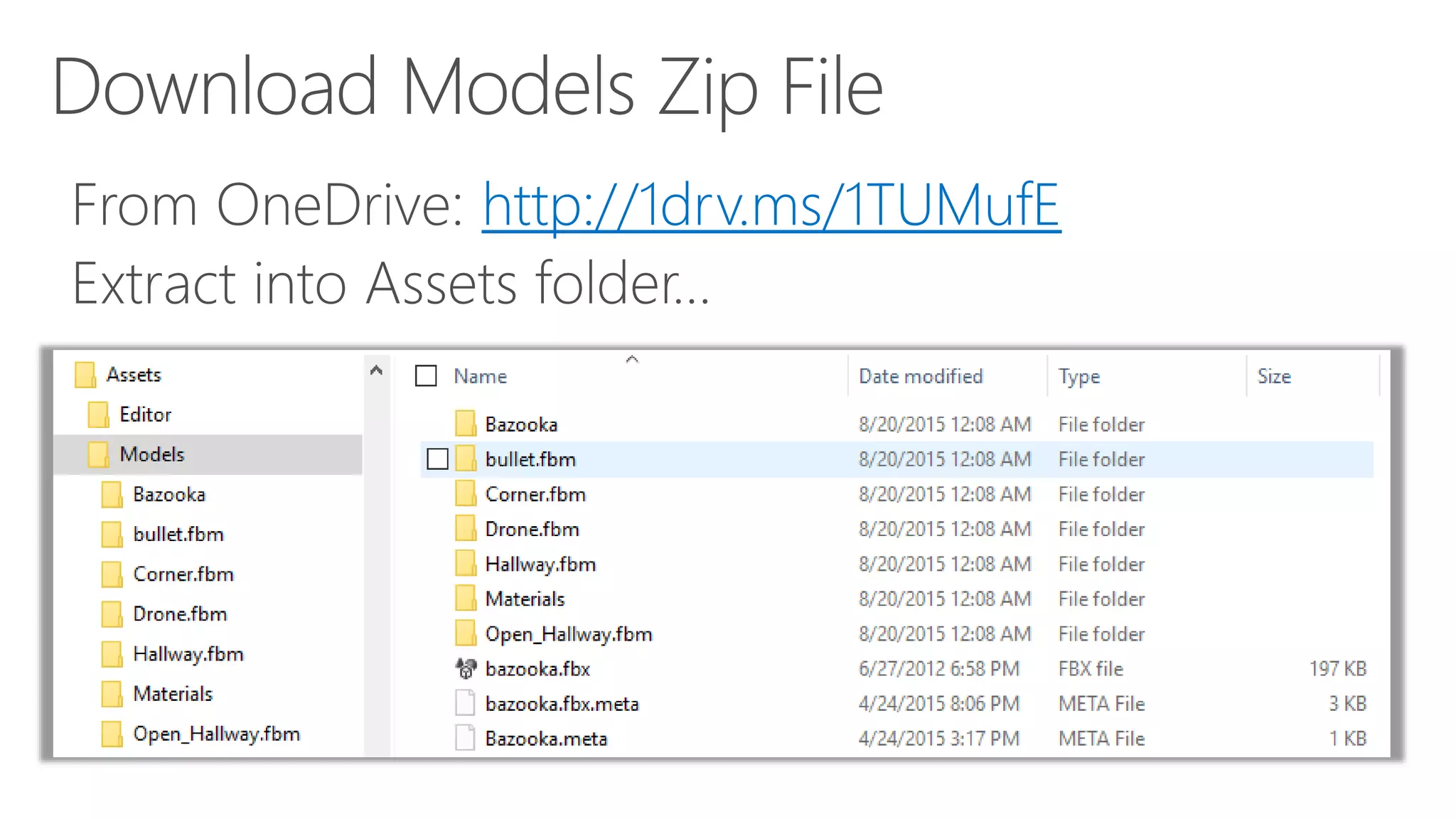This screenshot has height=819, width=1456.
Task: Click the bazooka.fbx.meta file icon
Action: point(465,703)
